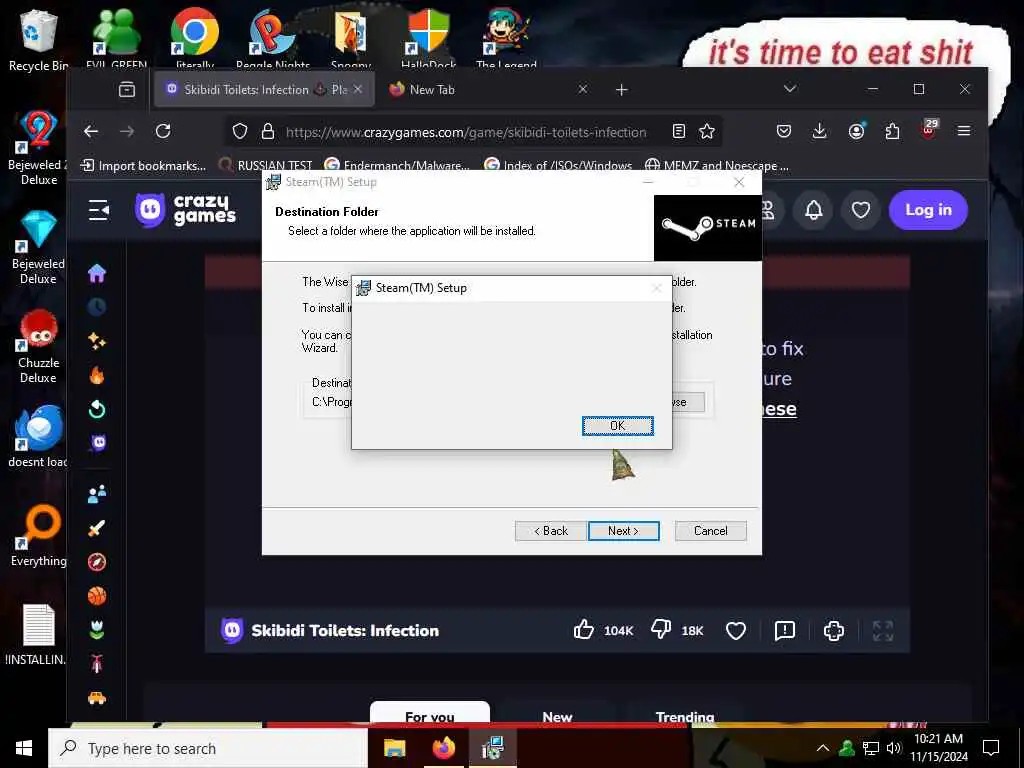Image resolution: width=1024 pixels, height=768 pixels.
Task: Click the Next button in Steam Setup
Action: click(x=623, y=531)
